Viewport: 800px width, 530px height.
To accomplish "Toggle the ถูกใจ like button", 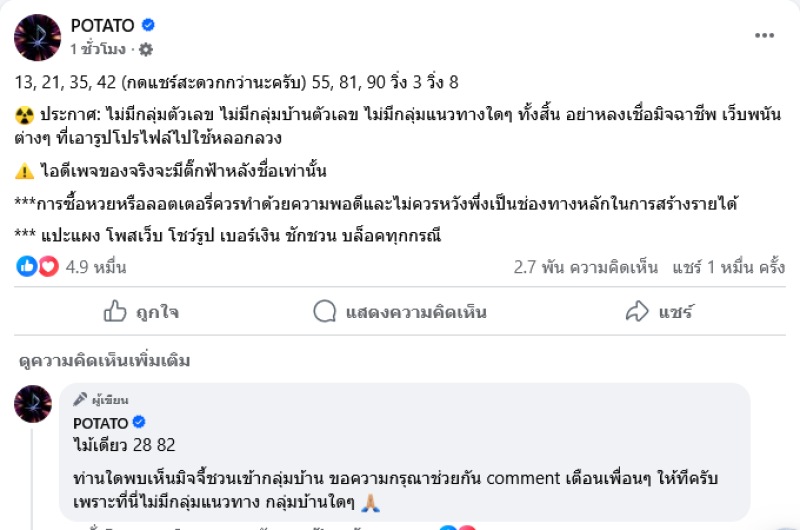I will (x=141, y=312).
